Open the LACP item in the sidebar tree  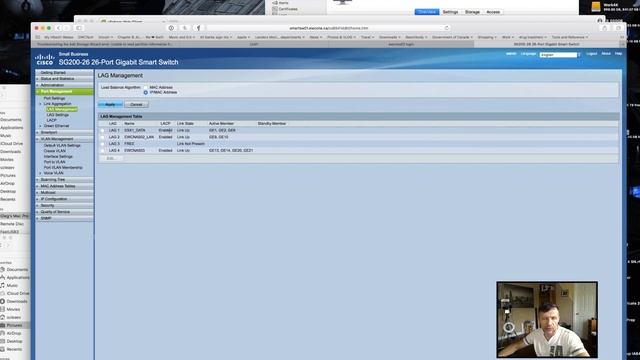[51, 120]
